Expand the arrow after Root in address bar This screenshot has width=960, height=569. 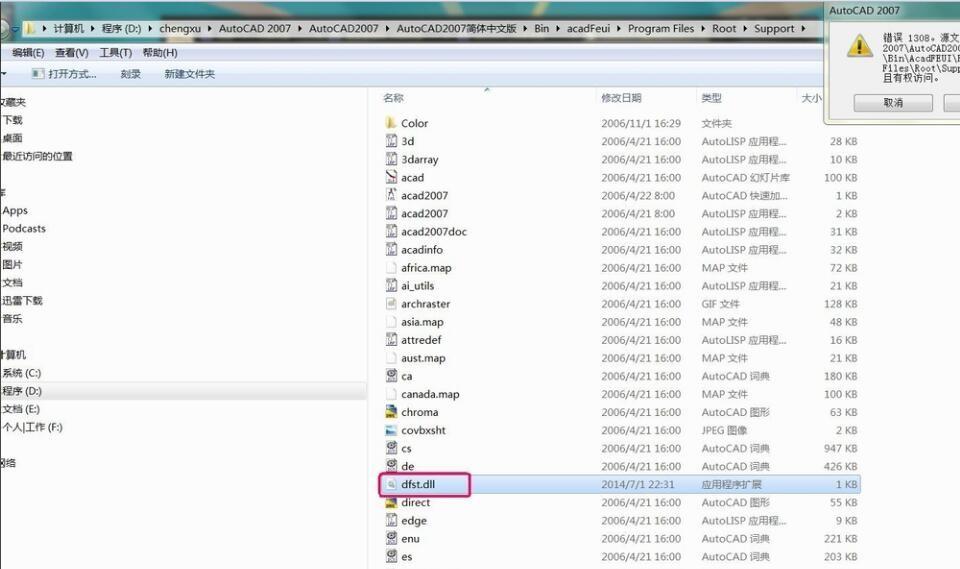coord(745,28)
